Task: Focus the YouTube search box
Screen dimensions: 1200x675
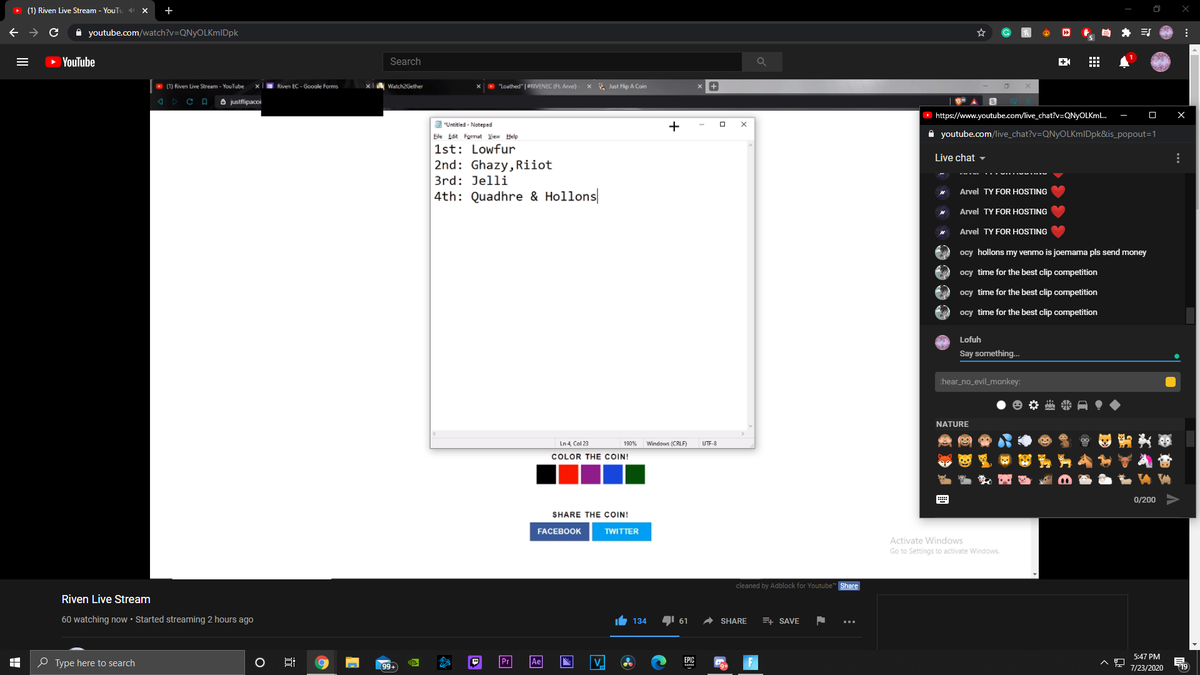Action: pos(562,62)
